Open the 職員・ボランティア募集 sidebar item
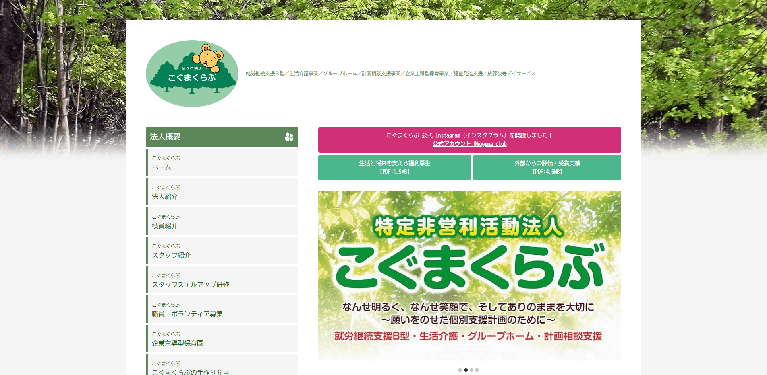767x375 pixels. [x=222, y=309]
